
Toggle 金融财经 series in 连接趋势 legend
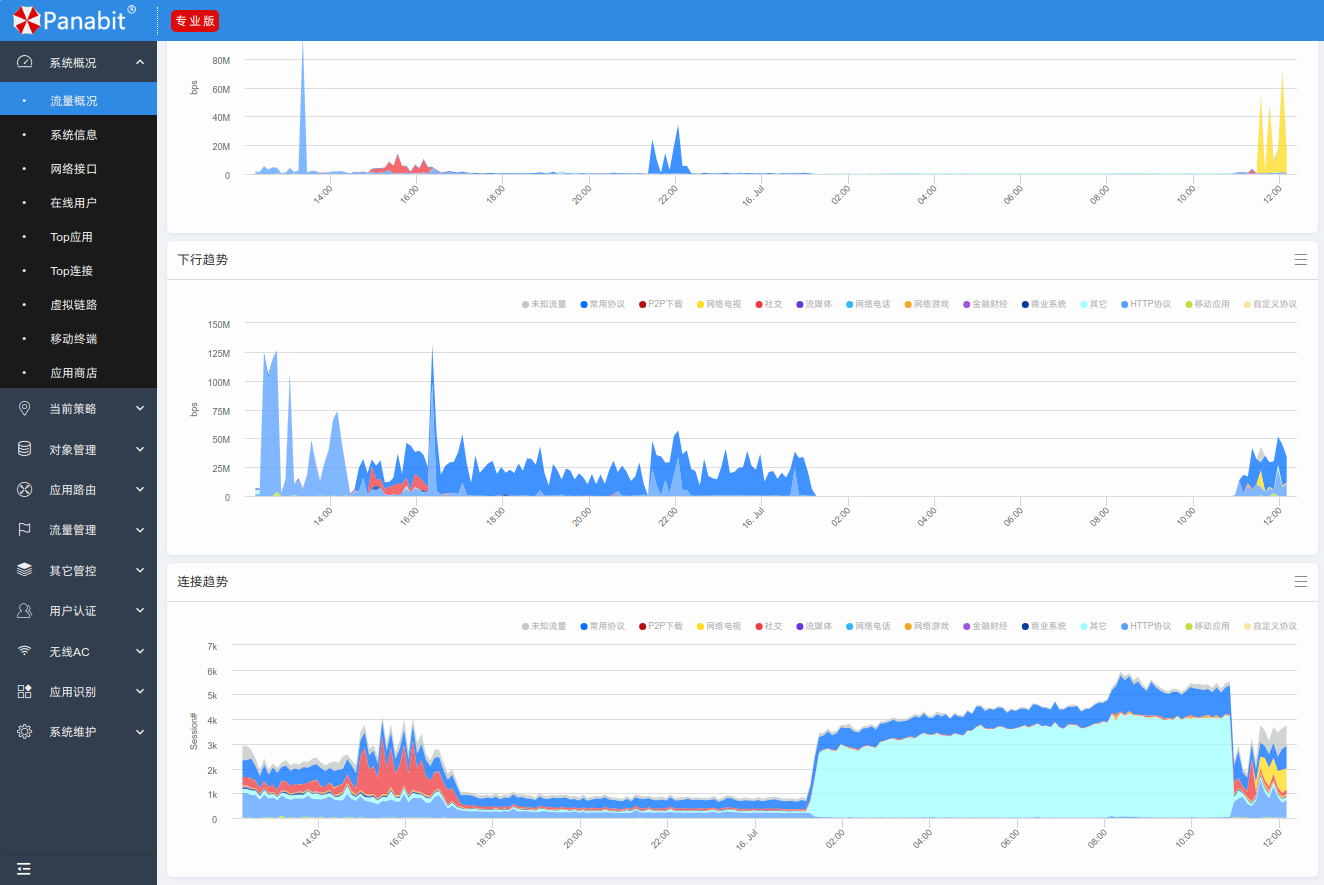pyautogui.click(x=985, y=626)
